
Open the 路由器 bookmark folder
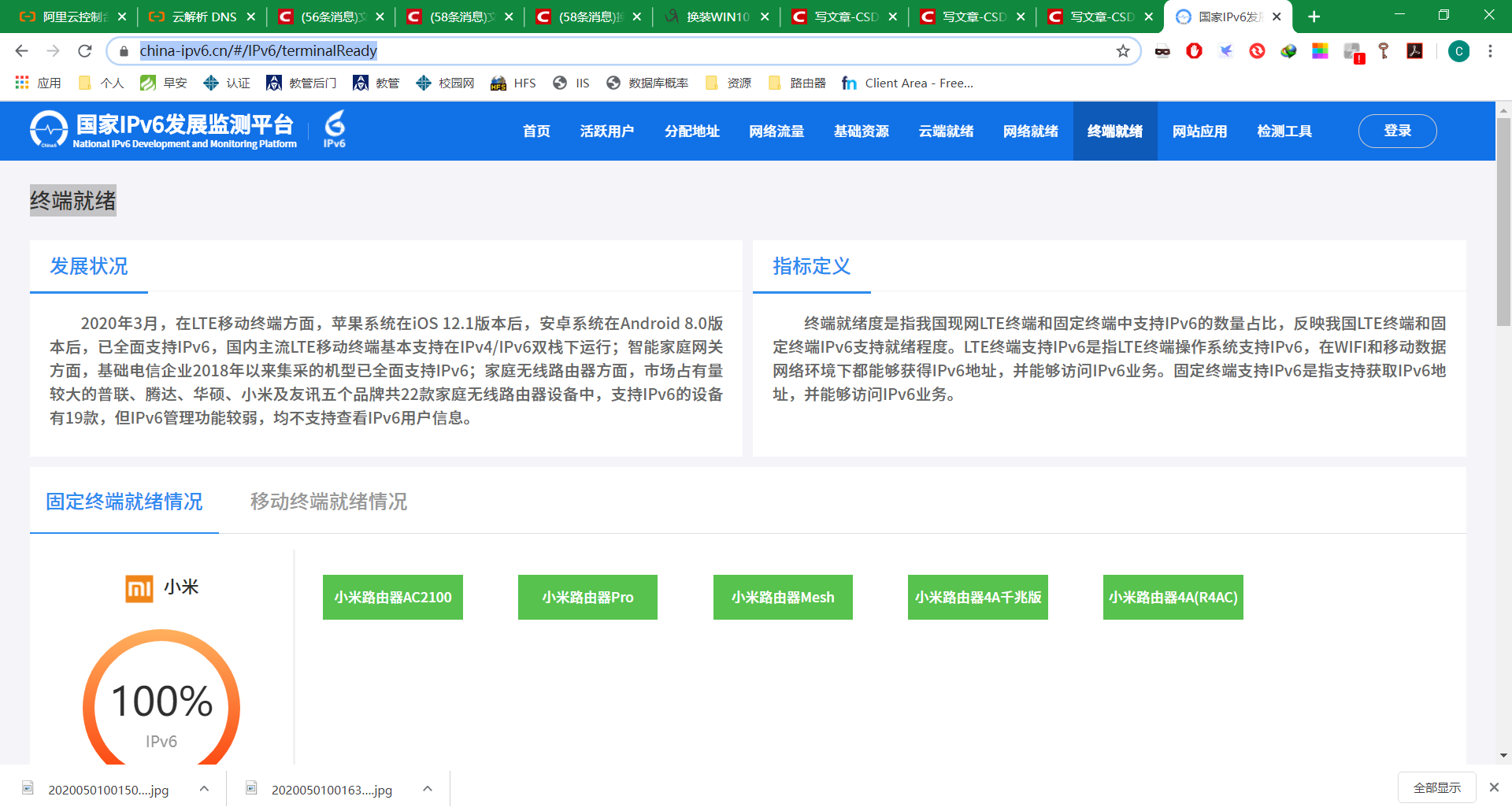click(x=797, y=83)
